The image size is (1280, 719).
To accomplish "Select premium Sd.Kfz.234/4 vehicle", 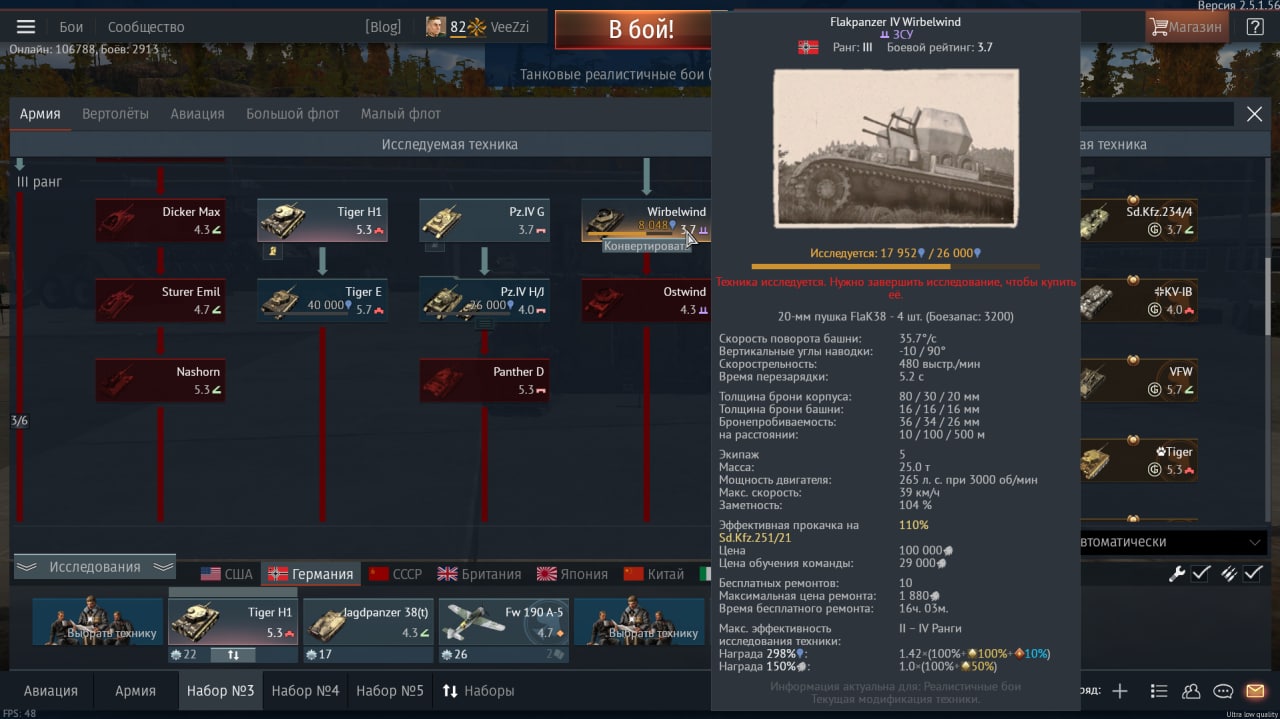I will coord(1138,220).
